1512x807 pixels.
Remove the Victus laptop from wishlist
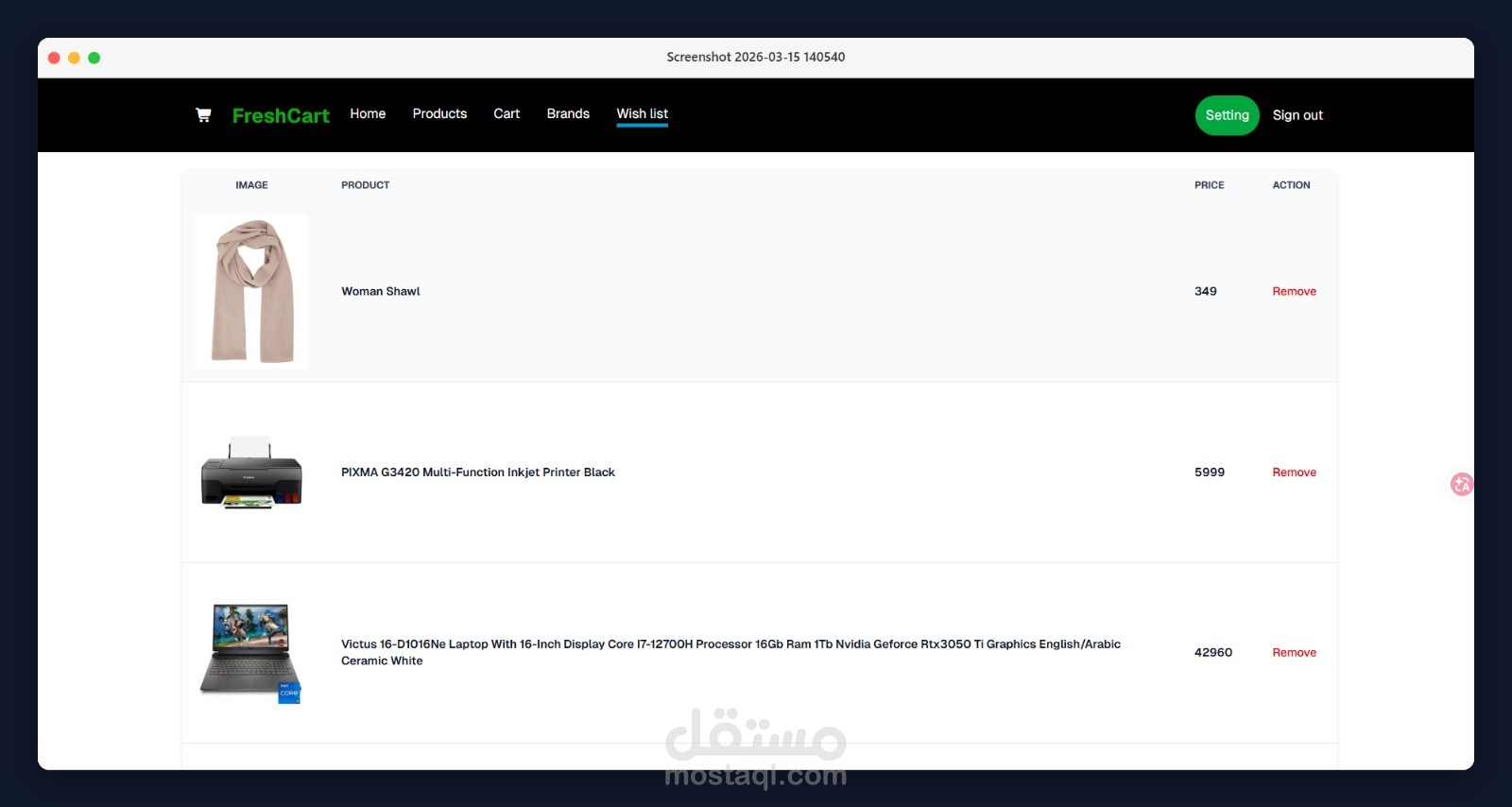pos(1294,653)
